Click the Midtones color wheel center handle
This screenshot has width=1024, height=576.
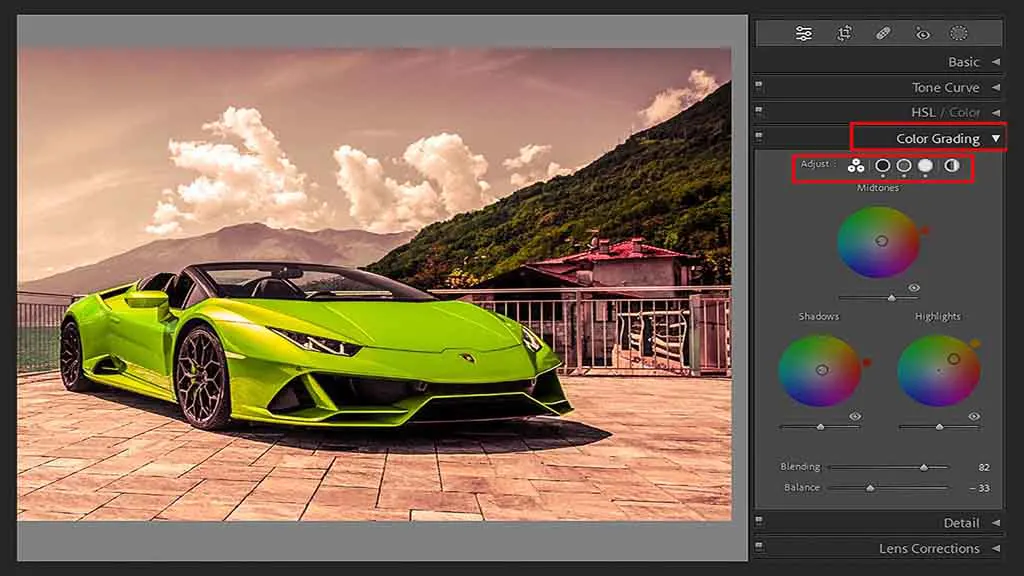882,241
